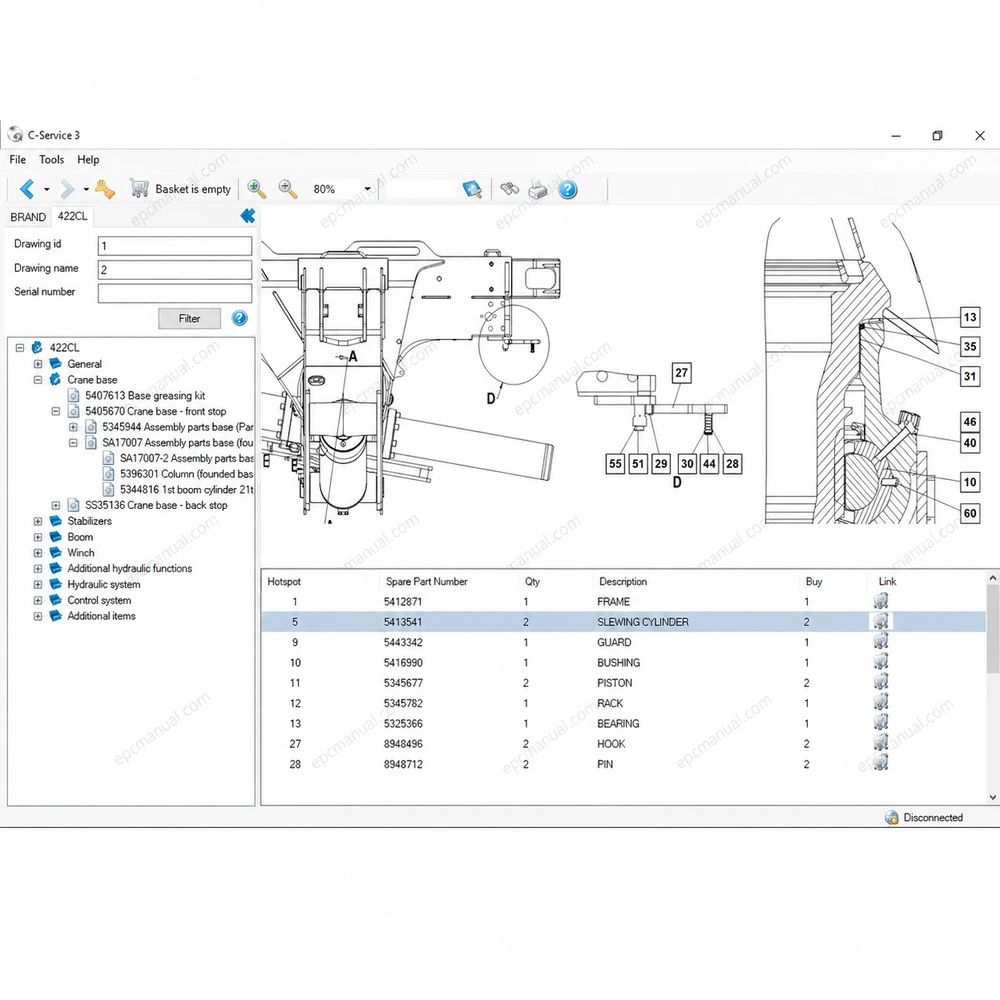Select Additional hydraulic functions folder
Image resolution: width=1000 pixels, height=1000 pixels.
(x=129, y=568)
